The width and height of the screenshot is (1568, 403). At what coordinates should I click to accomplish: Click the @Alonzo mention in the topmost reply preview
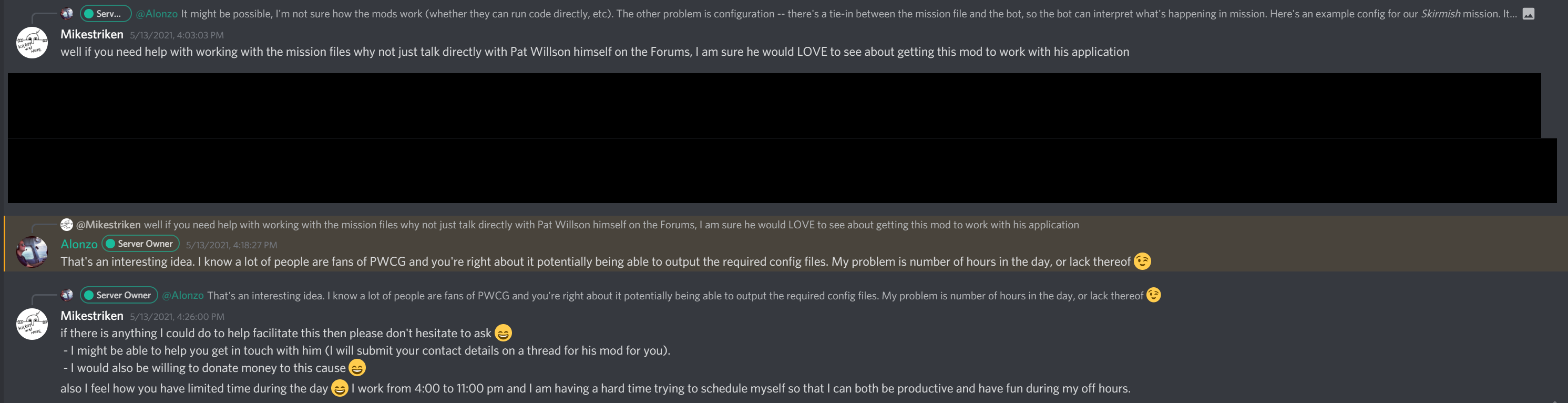tap(157, 14)
